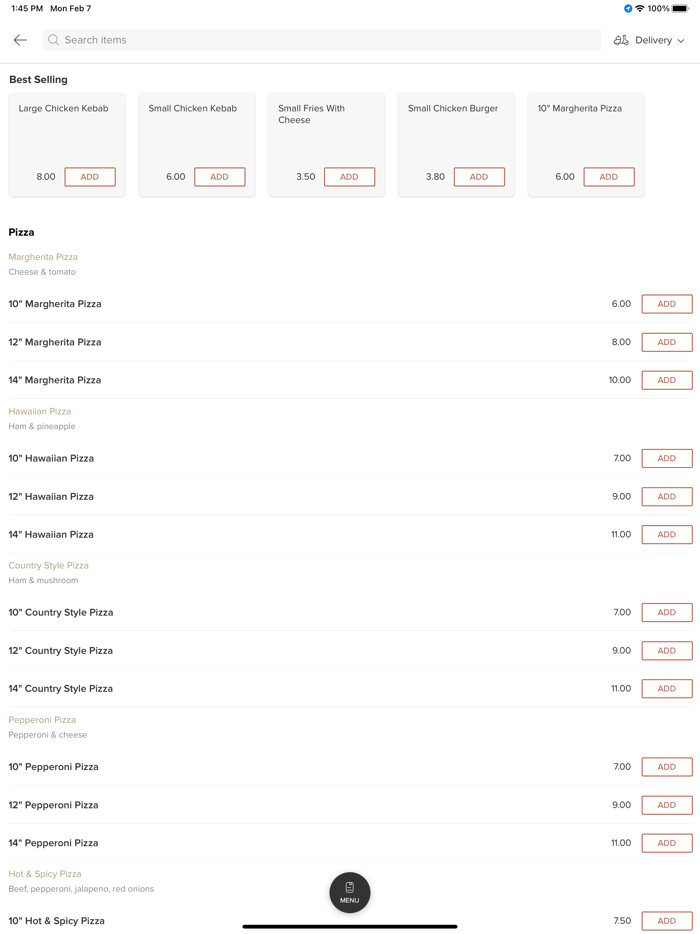Open the floating Menu button
Image resolution: width=700 pixels, height=934 pixels.
(349, 892)
